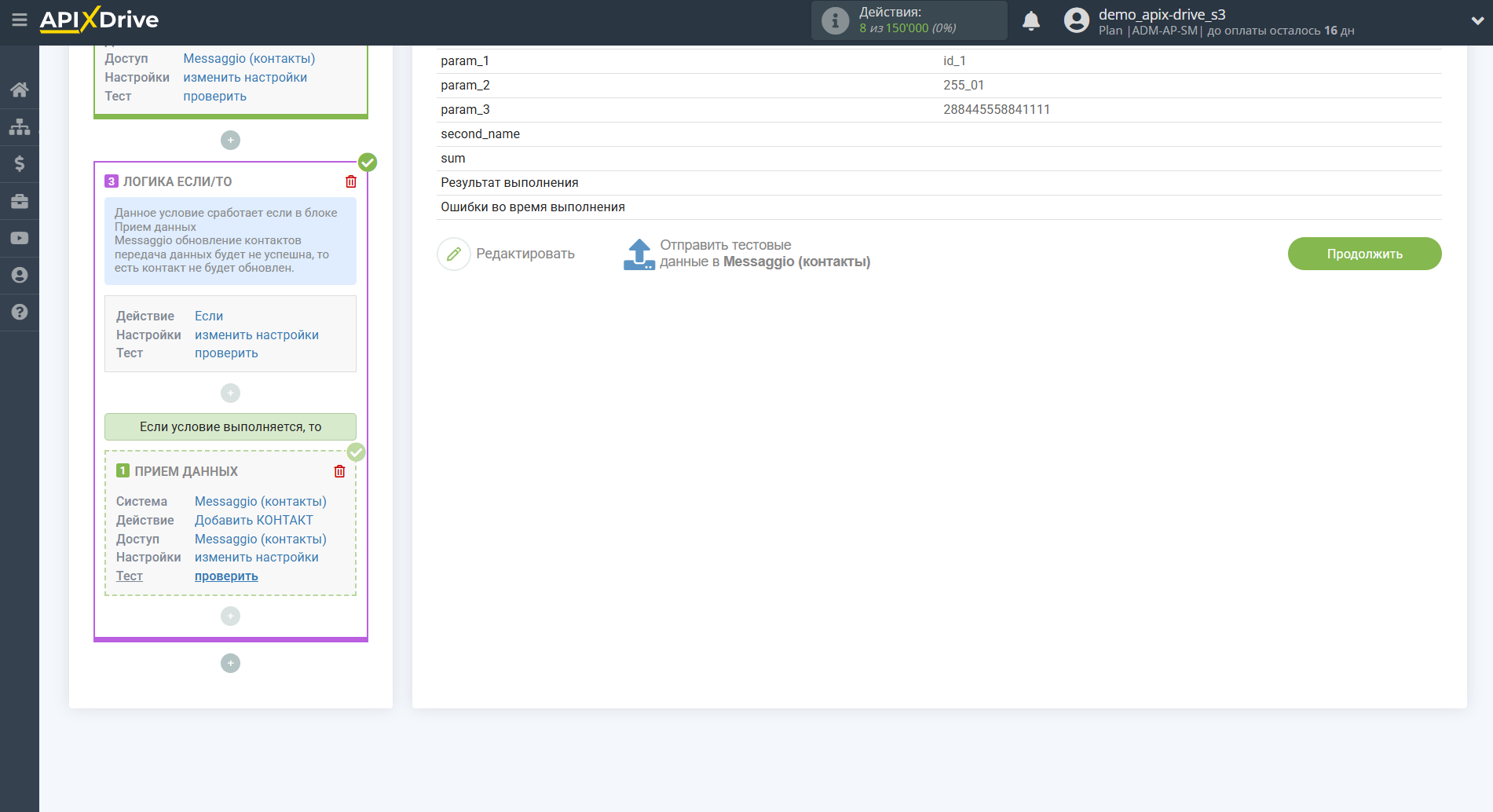Click the plus button below the purple logic block
1493x812 pixels.
pyautogui.click(x=230, y=663)
